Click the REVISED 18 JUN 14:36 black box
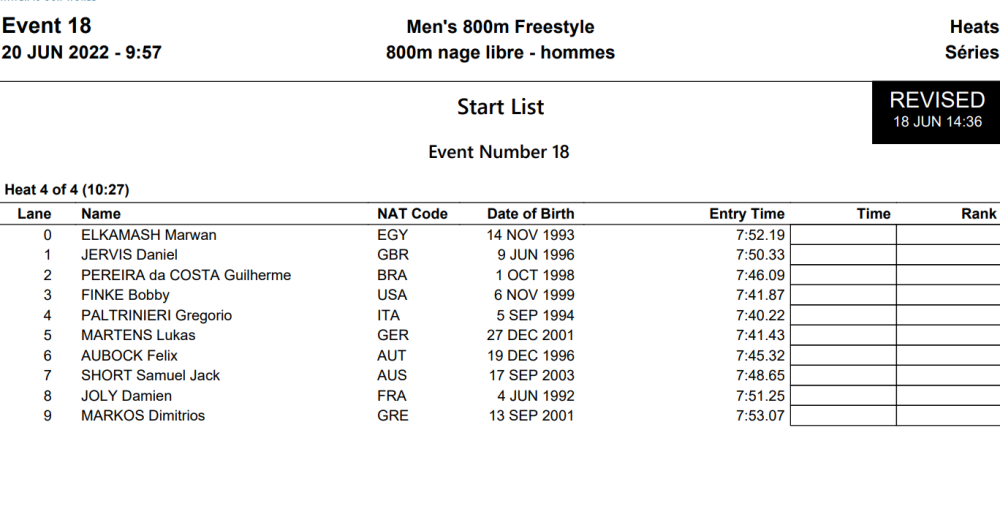This screenshot has width=1000, height=520. click(936, 110)
